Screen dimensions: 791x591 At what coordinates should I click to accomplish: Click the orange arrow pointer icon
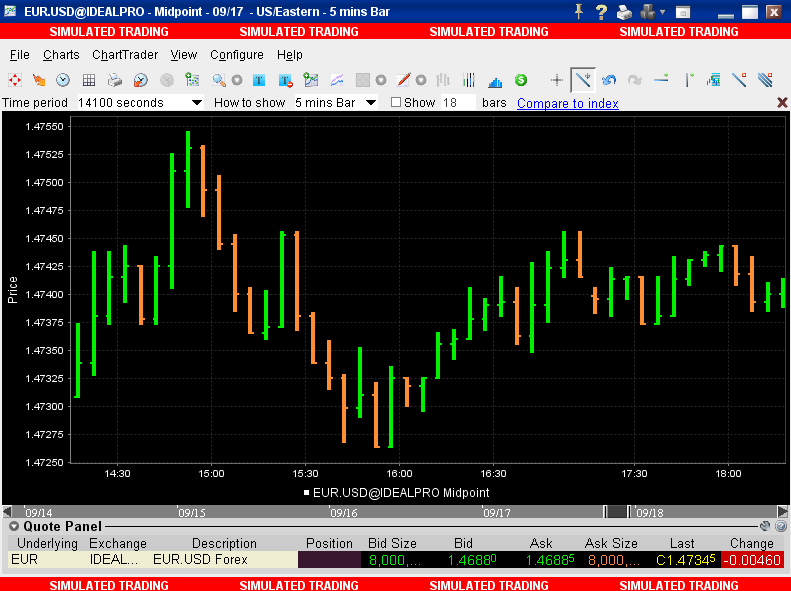pos(39,80)
